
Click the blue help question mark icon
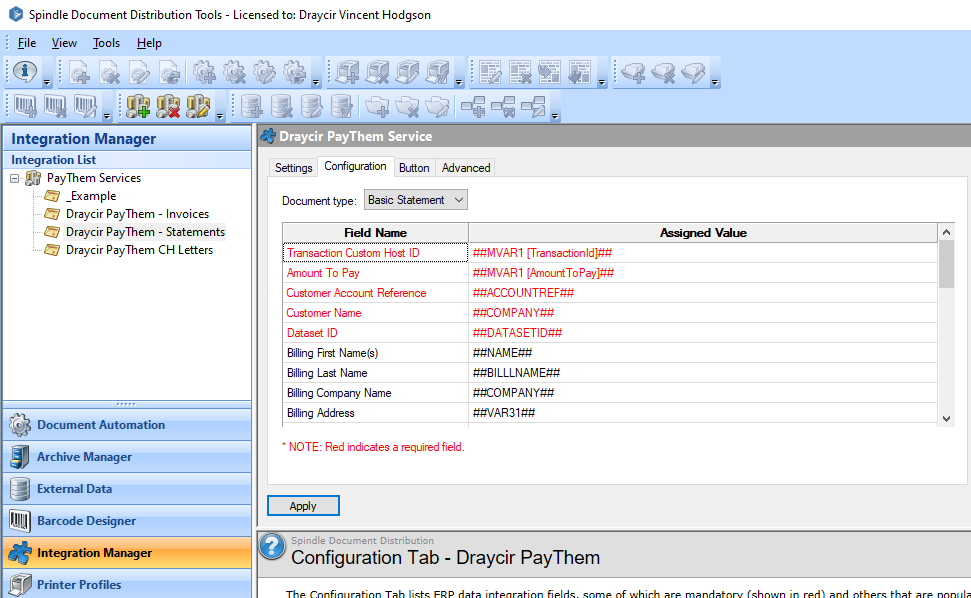[x=272, y=546]
